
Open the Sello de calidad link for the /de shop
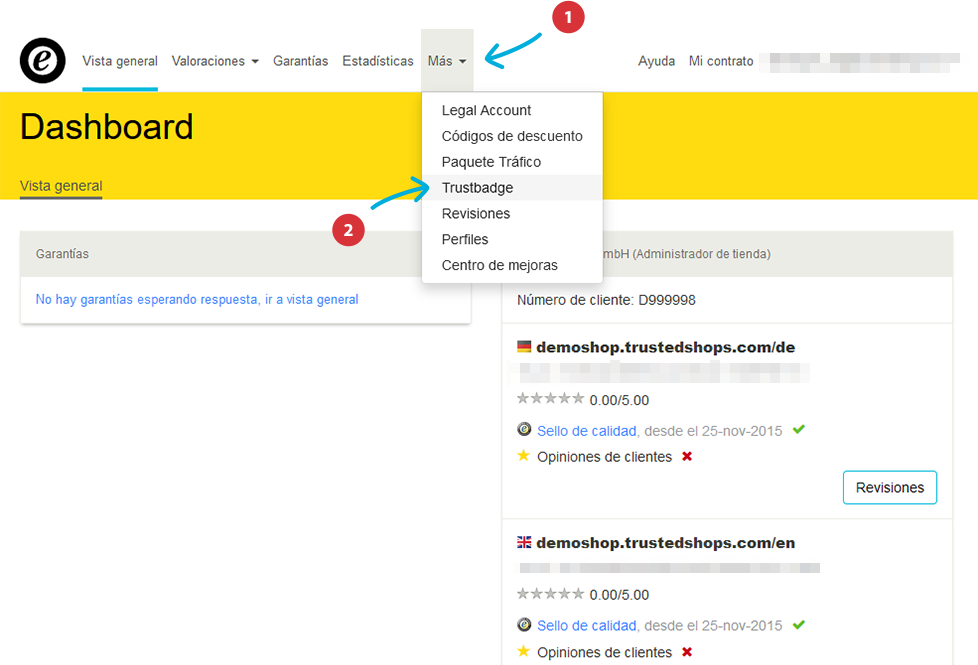[586, 431]
